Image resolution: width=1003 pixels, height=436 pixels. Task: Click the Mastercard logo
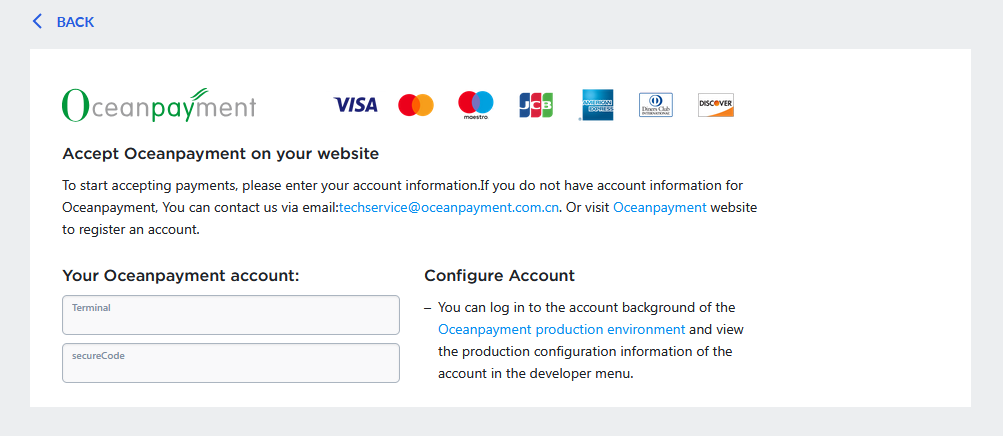pyautogui.click(x=416, y=104)
